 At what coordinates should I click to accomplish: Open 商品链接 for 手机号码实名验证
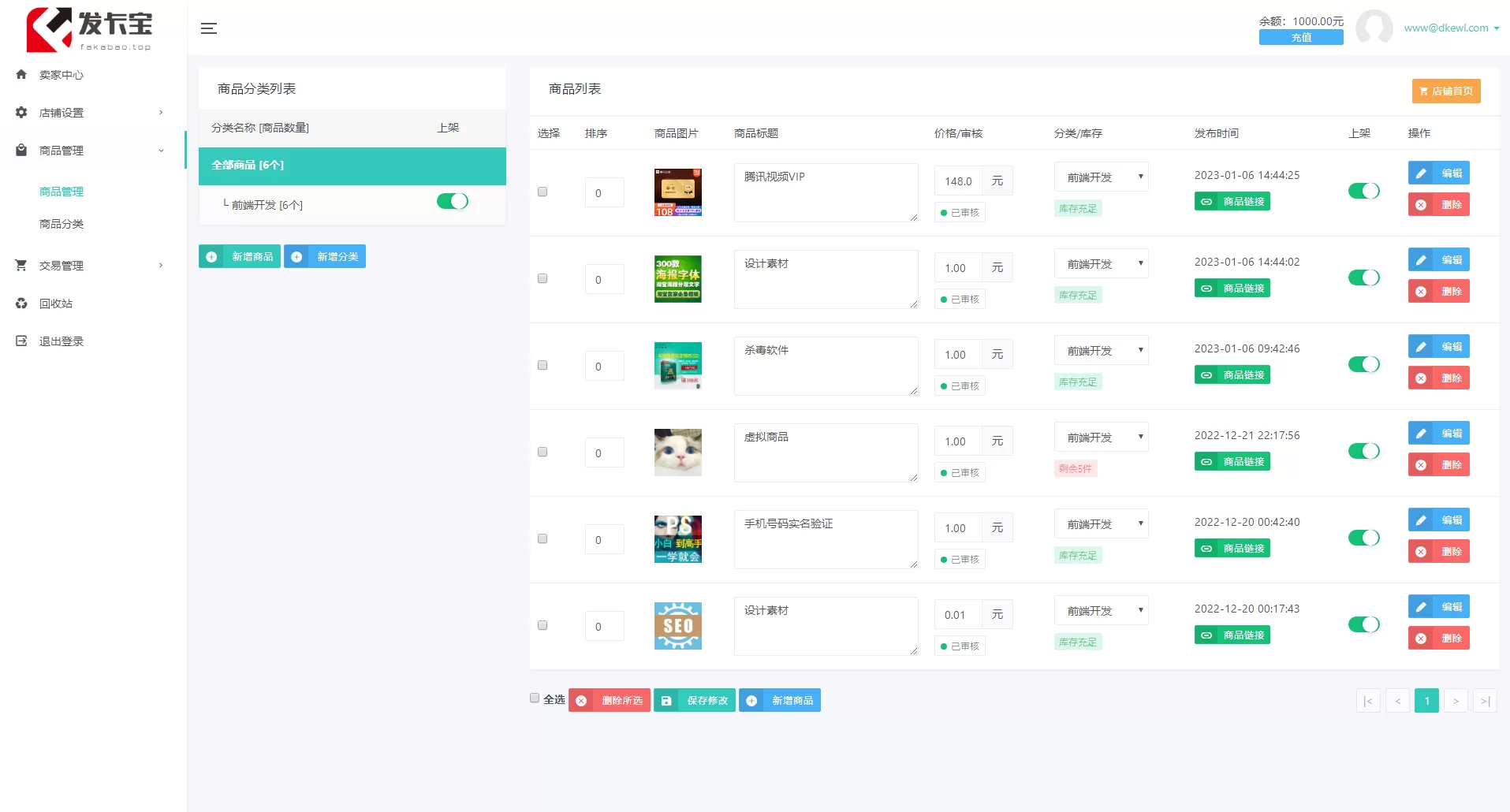pyautogui.click(x=1232, y=548)
